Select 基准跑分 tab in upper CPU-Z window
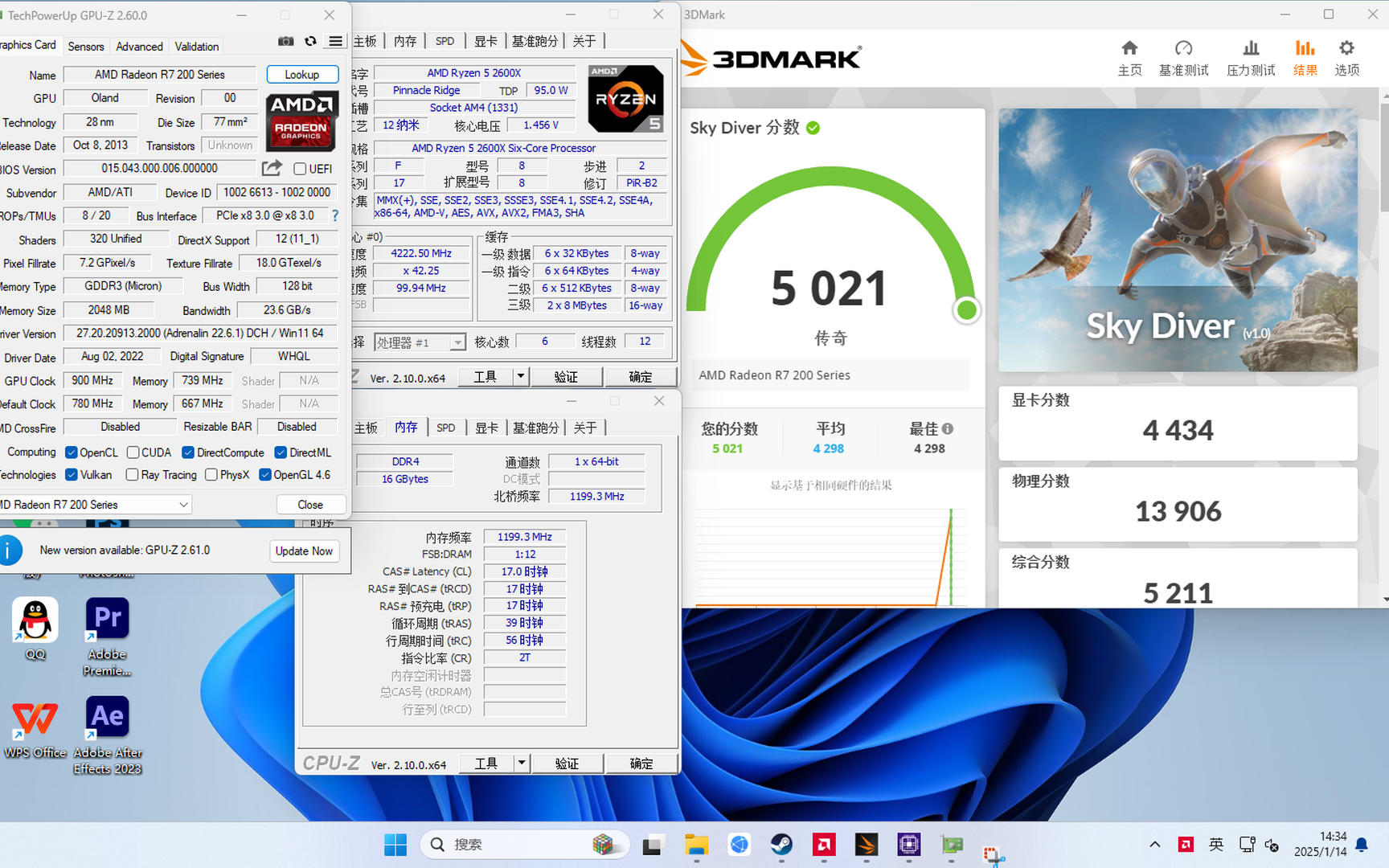1389x868 pixels. [535, 41]
